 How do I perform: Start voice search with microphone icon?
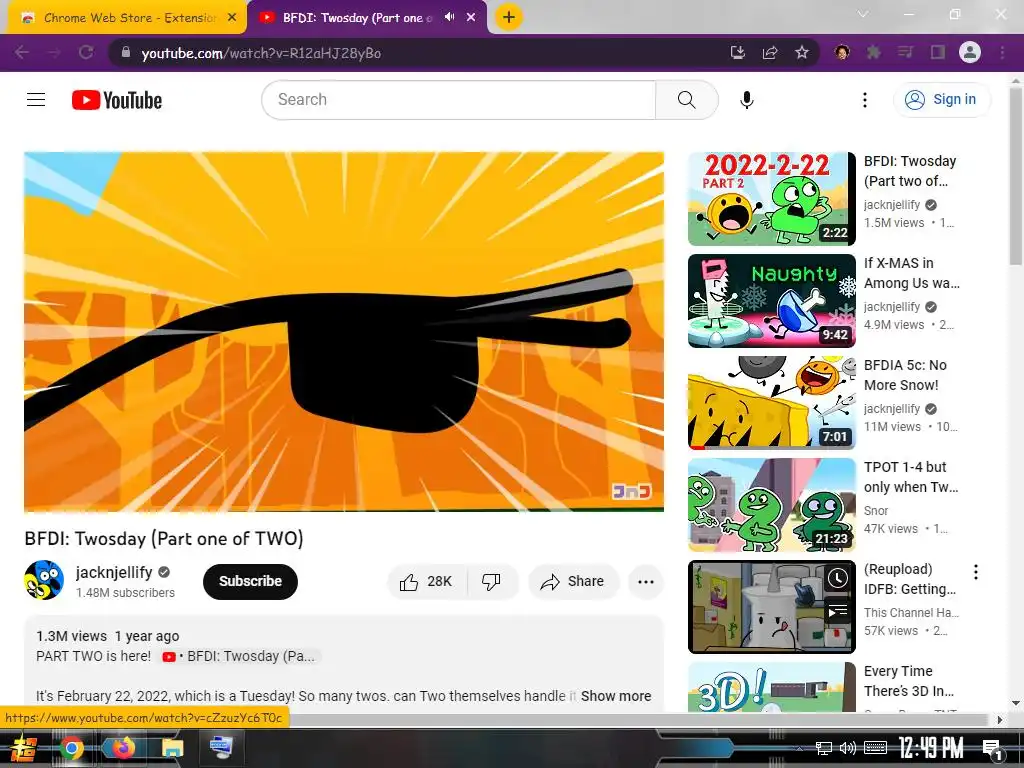(747, 100)
